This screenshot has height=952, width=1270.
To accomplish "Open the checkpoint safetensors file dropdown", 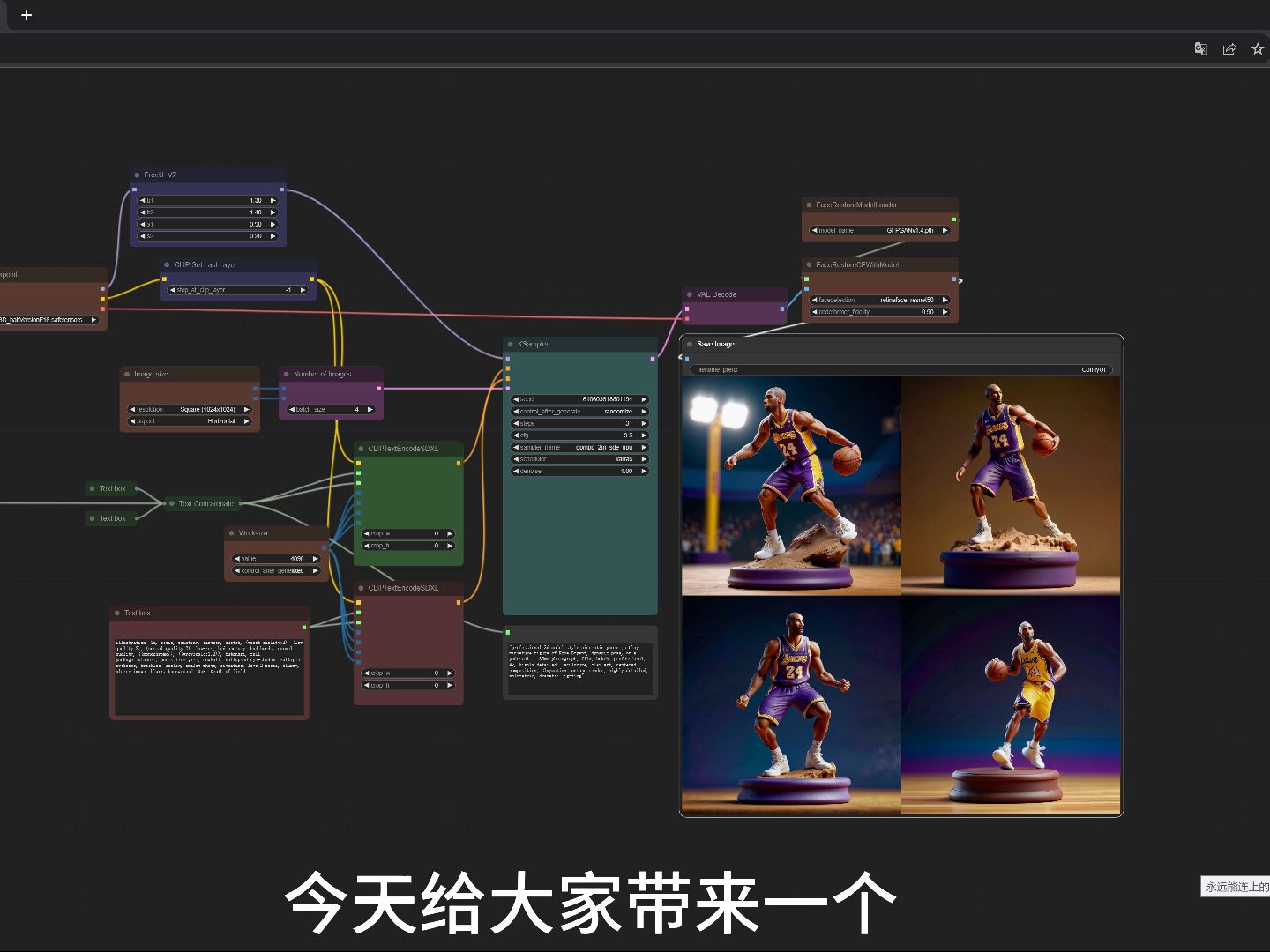I will tap(49, 319).
